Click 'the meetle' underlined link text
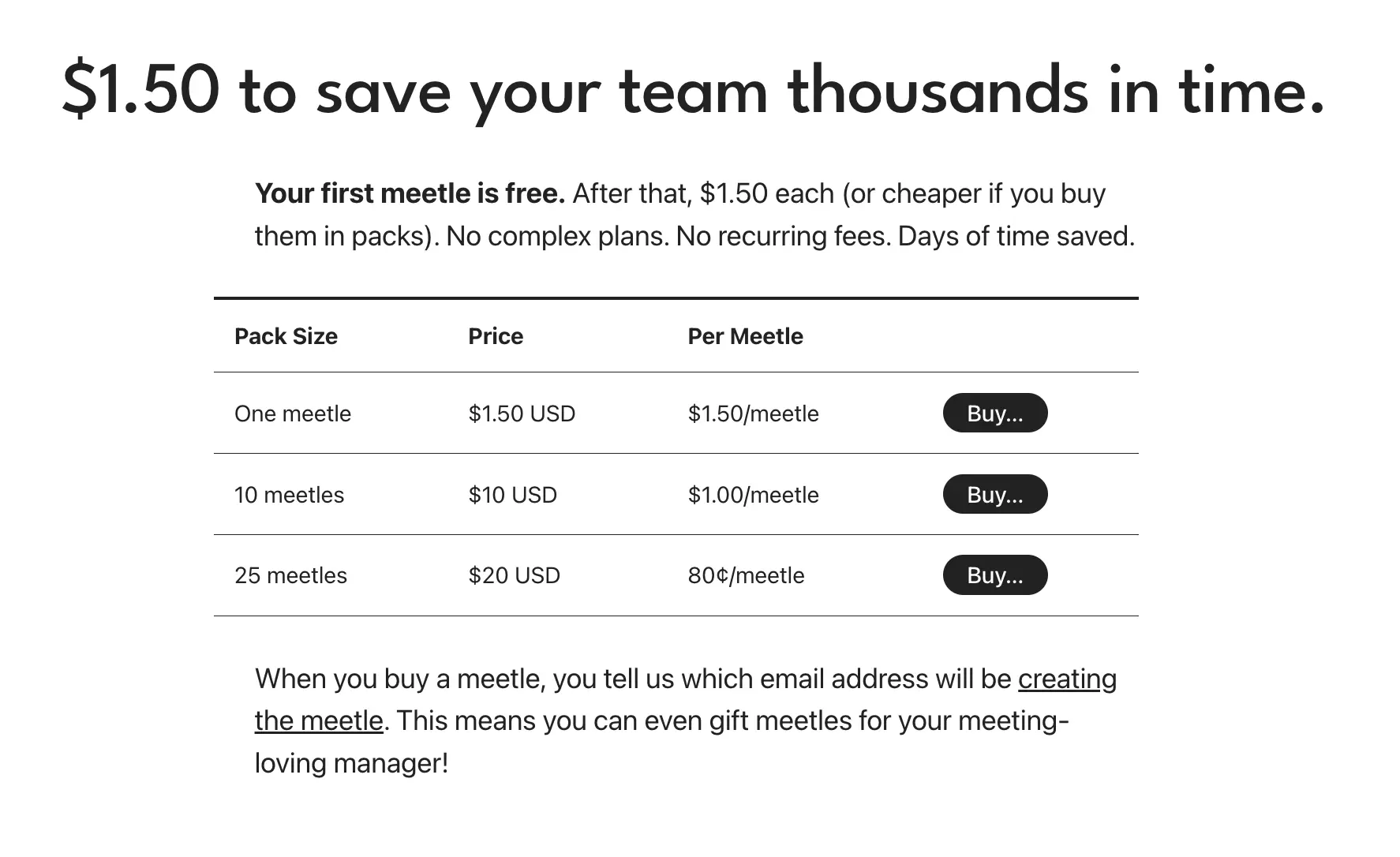1400x857 pixels. point(319,720)
